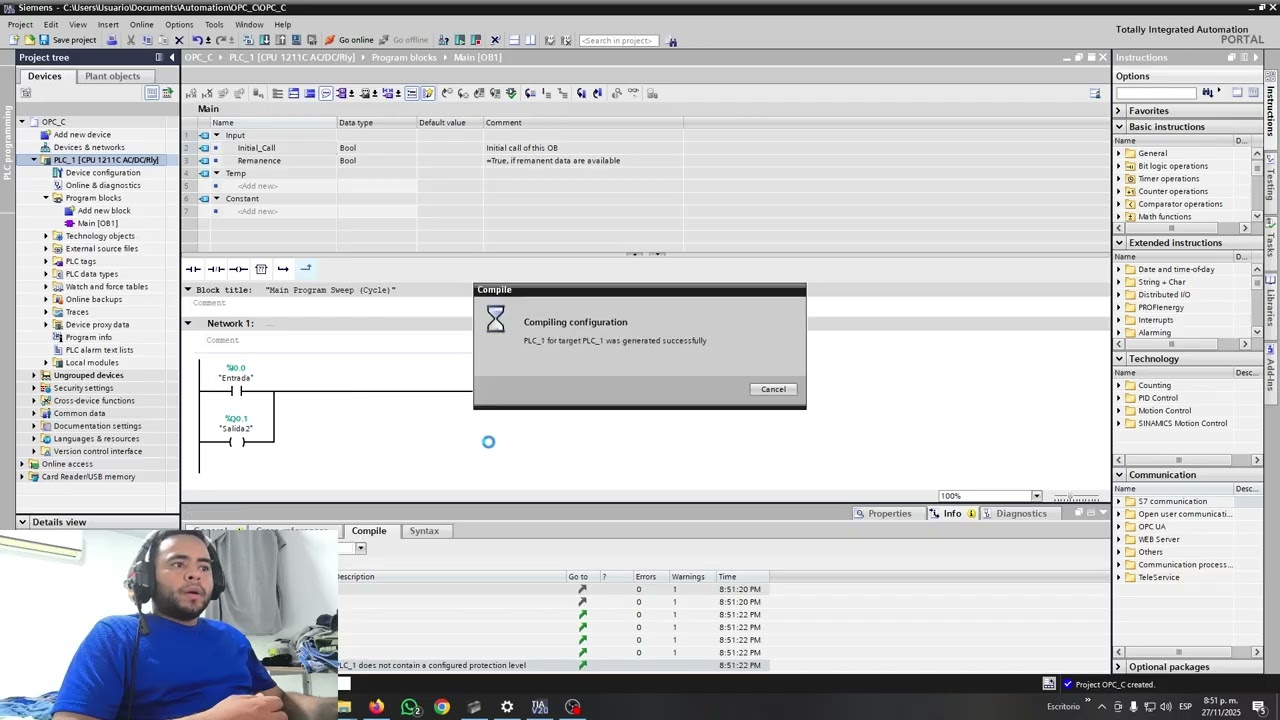This screenshot has height=720, width=1280.
Task: Click the Cut scissors icon
Action: 130,40
